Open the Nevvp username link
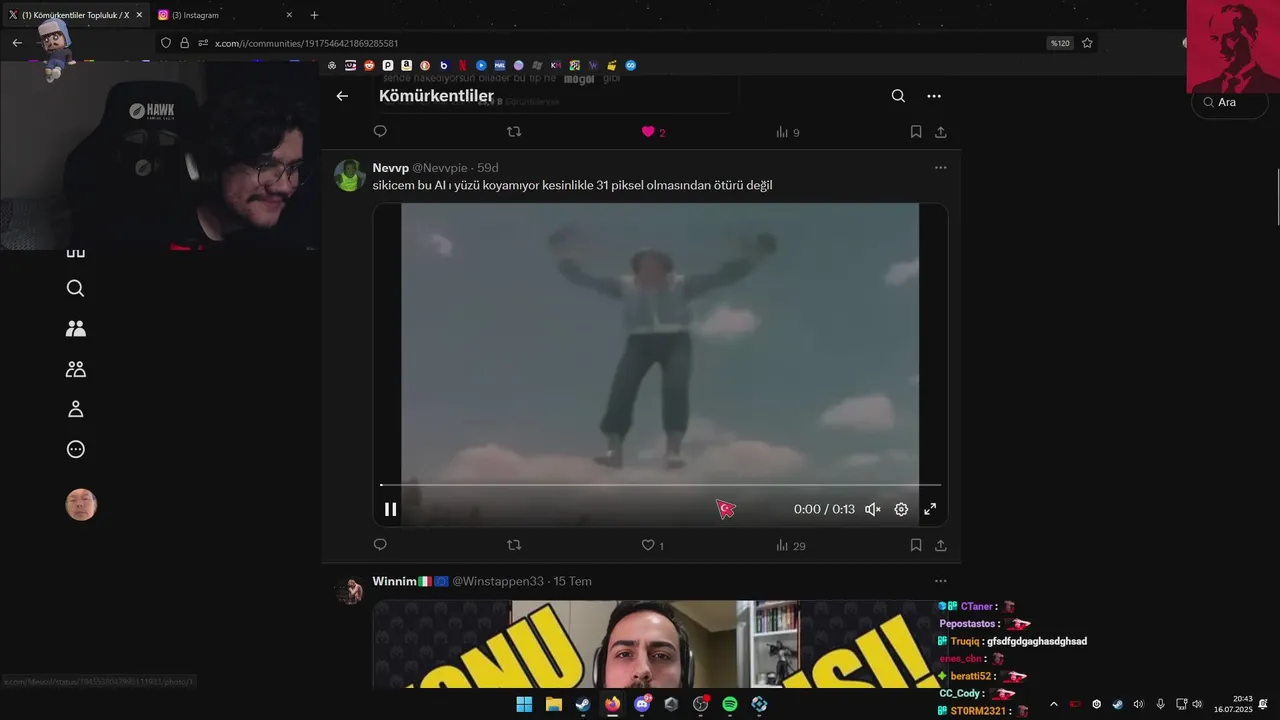 point(391,168)
